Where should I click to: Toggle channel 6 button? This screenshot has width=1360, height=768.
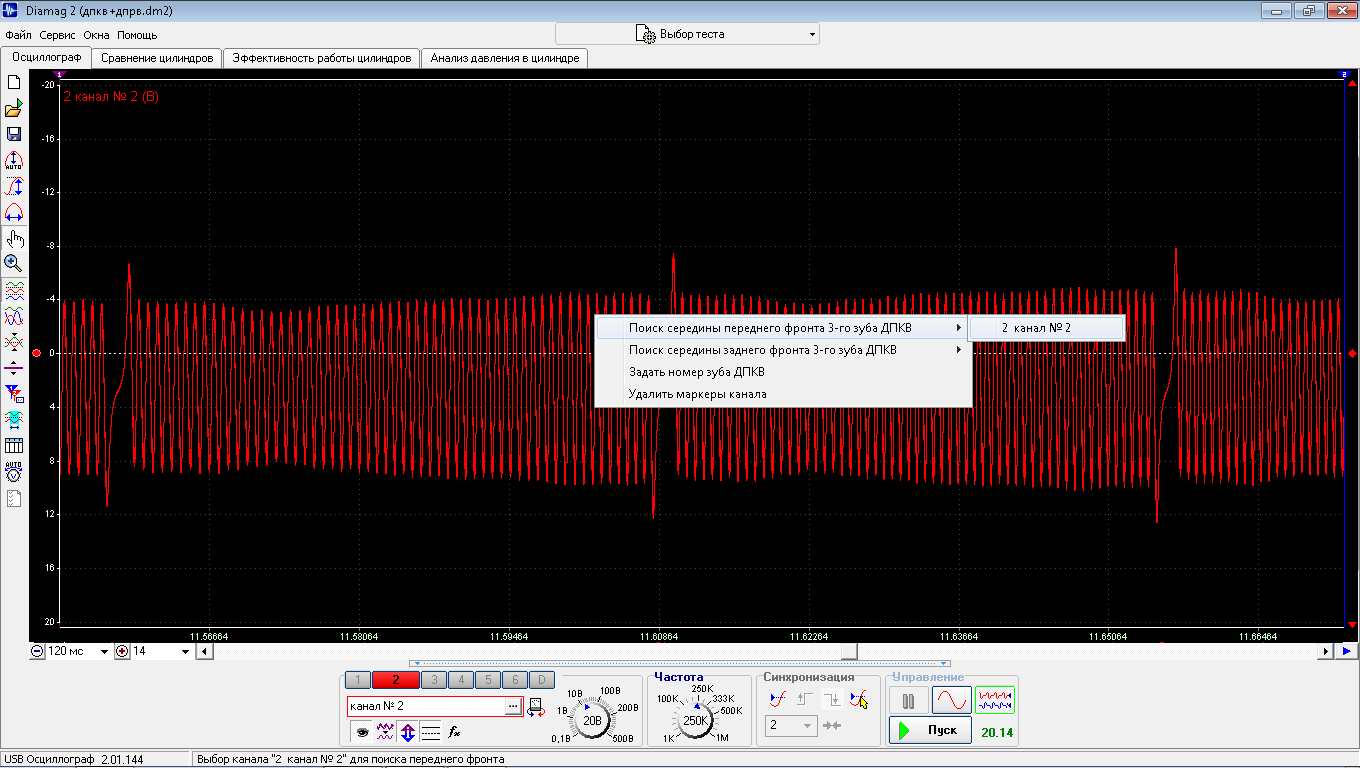point(513,680)
